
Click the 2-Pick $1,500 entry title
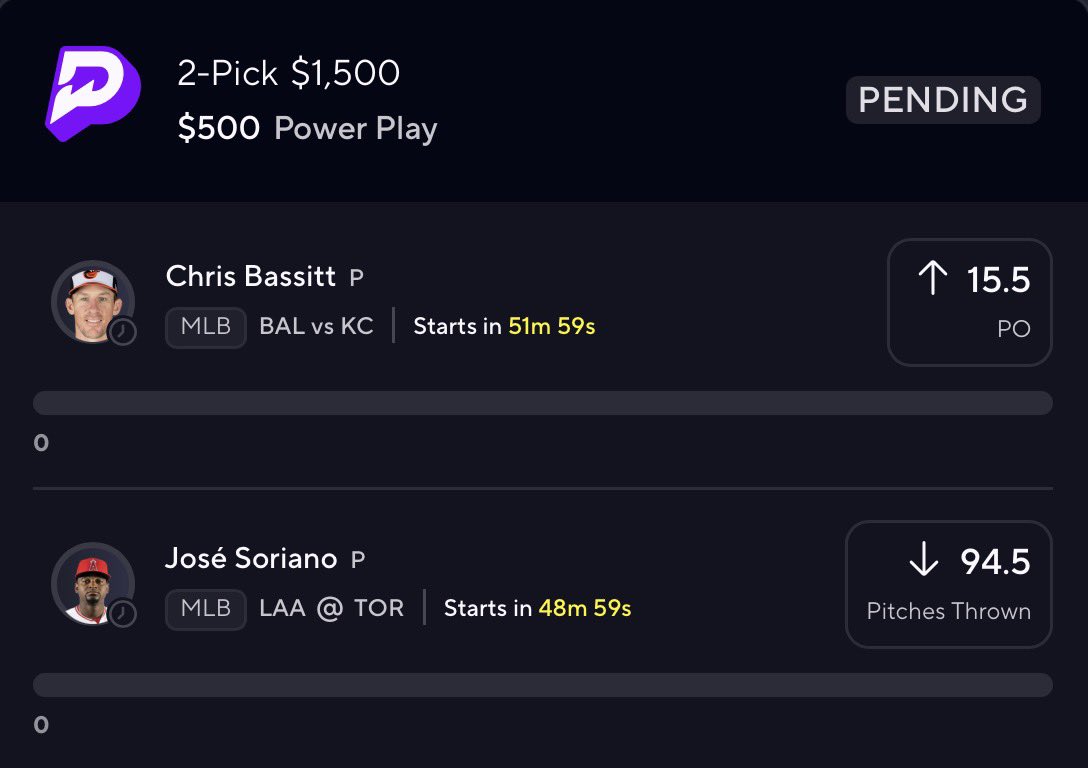(289, 73)
